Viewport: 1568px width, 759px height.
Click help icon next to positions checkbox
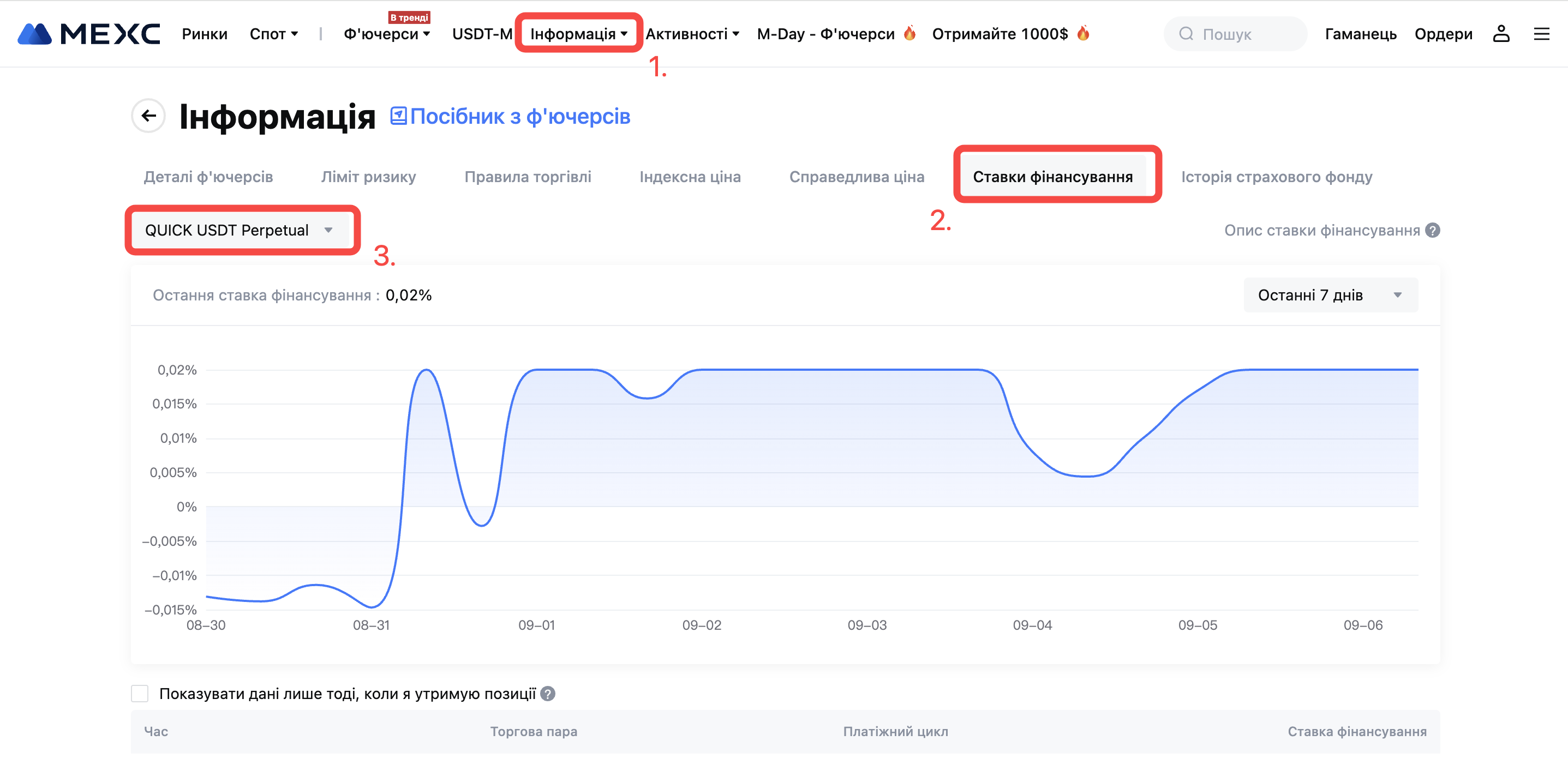pos(548,694)
